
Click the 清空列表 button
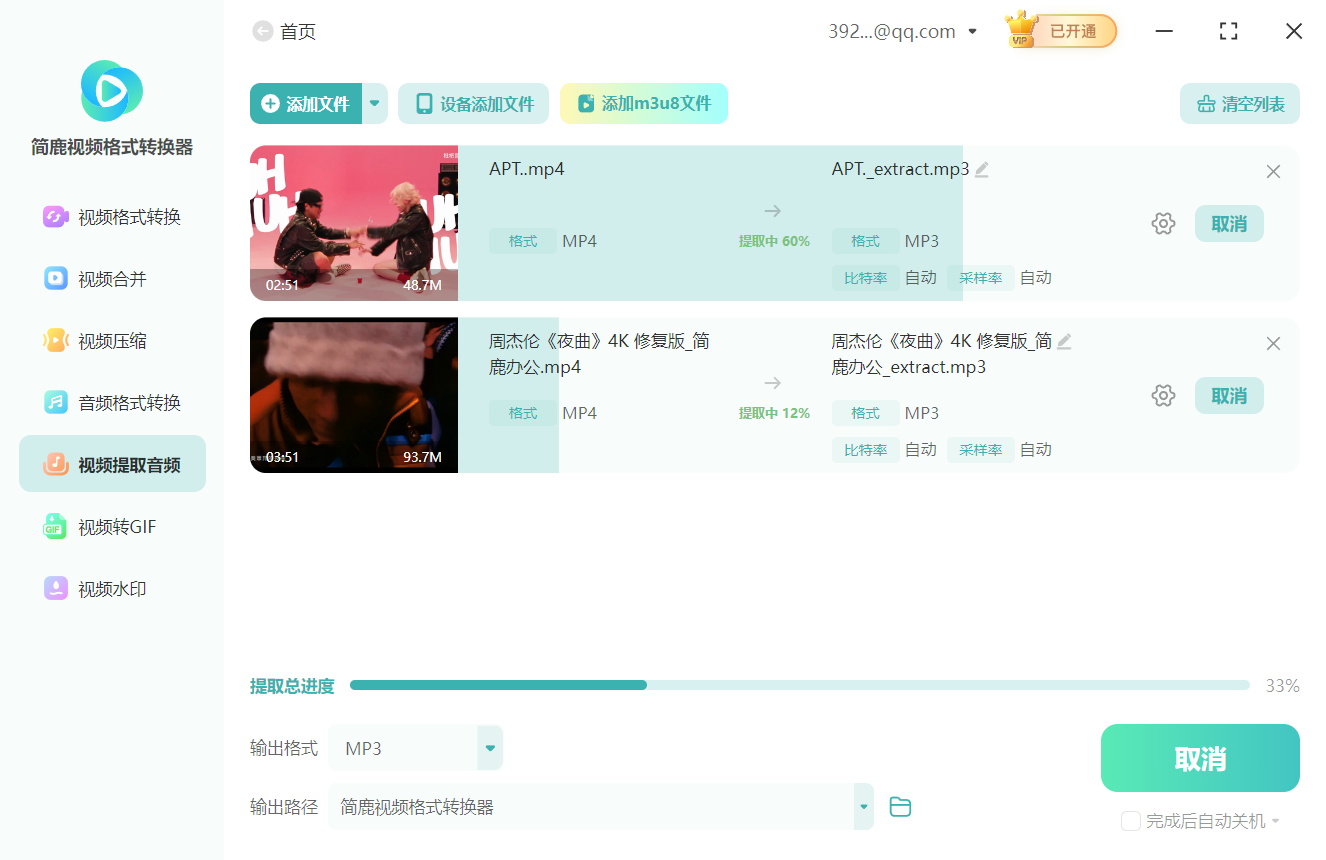1240,104
